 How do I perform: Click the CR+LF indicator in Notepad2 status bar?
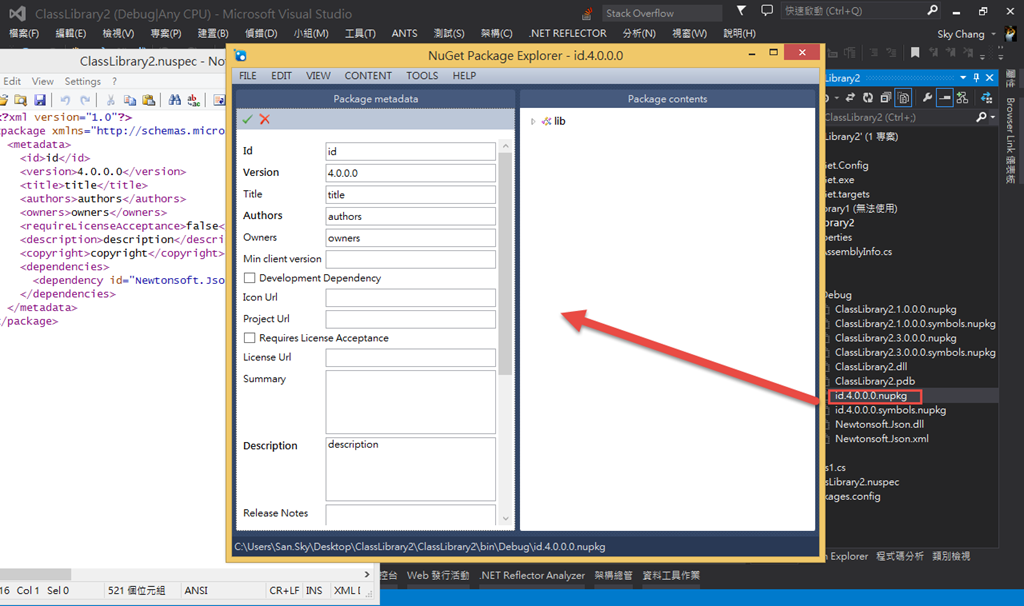click(284, 590)
